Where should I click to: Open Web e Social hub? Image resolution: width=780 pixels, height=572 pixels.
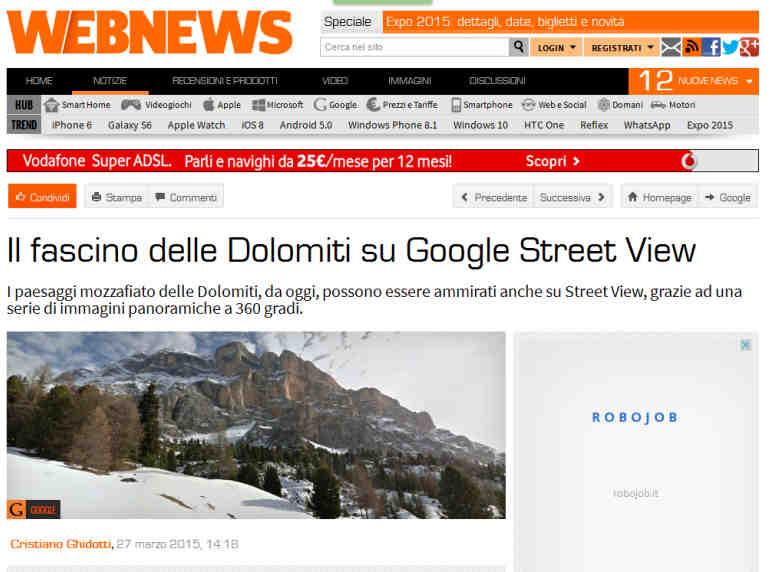554,105
